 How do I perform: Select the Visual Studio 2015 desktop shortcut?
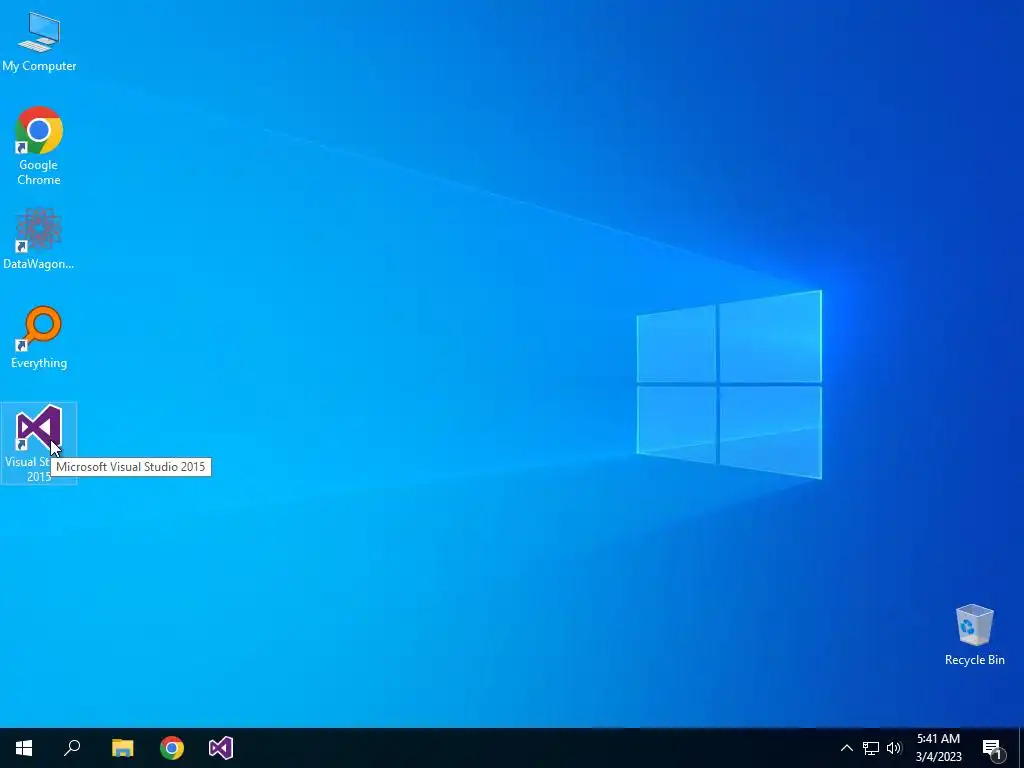(39, 443)
